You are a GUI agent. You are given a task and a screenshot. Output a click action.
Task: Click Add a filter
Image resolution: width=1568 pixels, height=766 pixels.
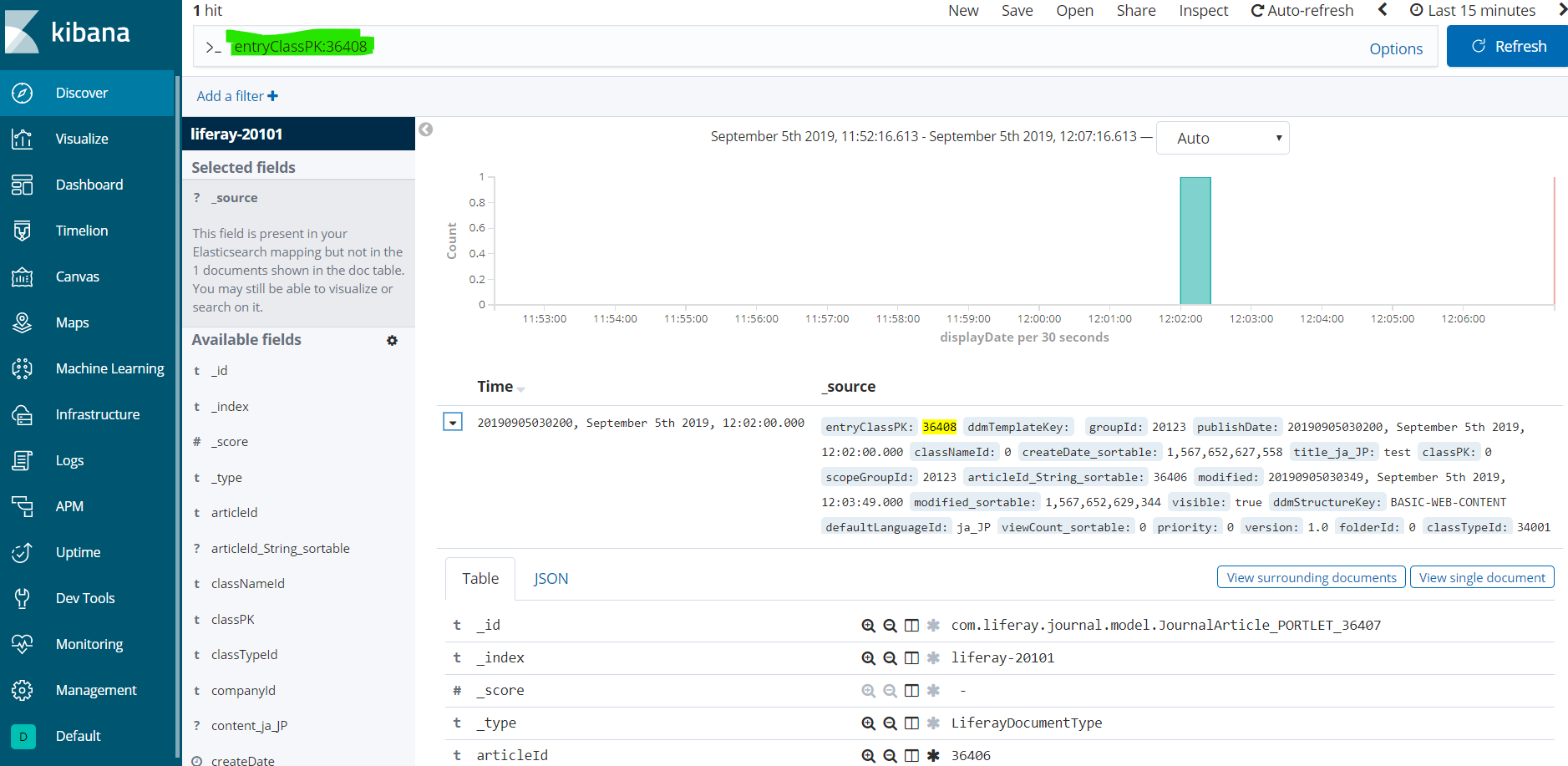237,96
